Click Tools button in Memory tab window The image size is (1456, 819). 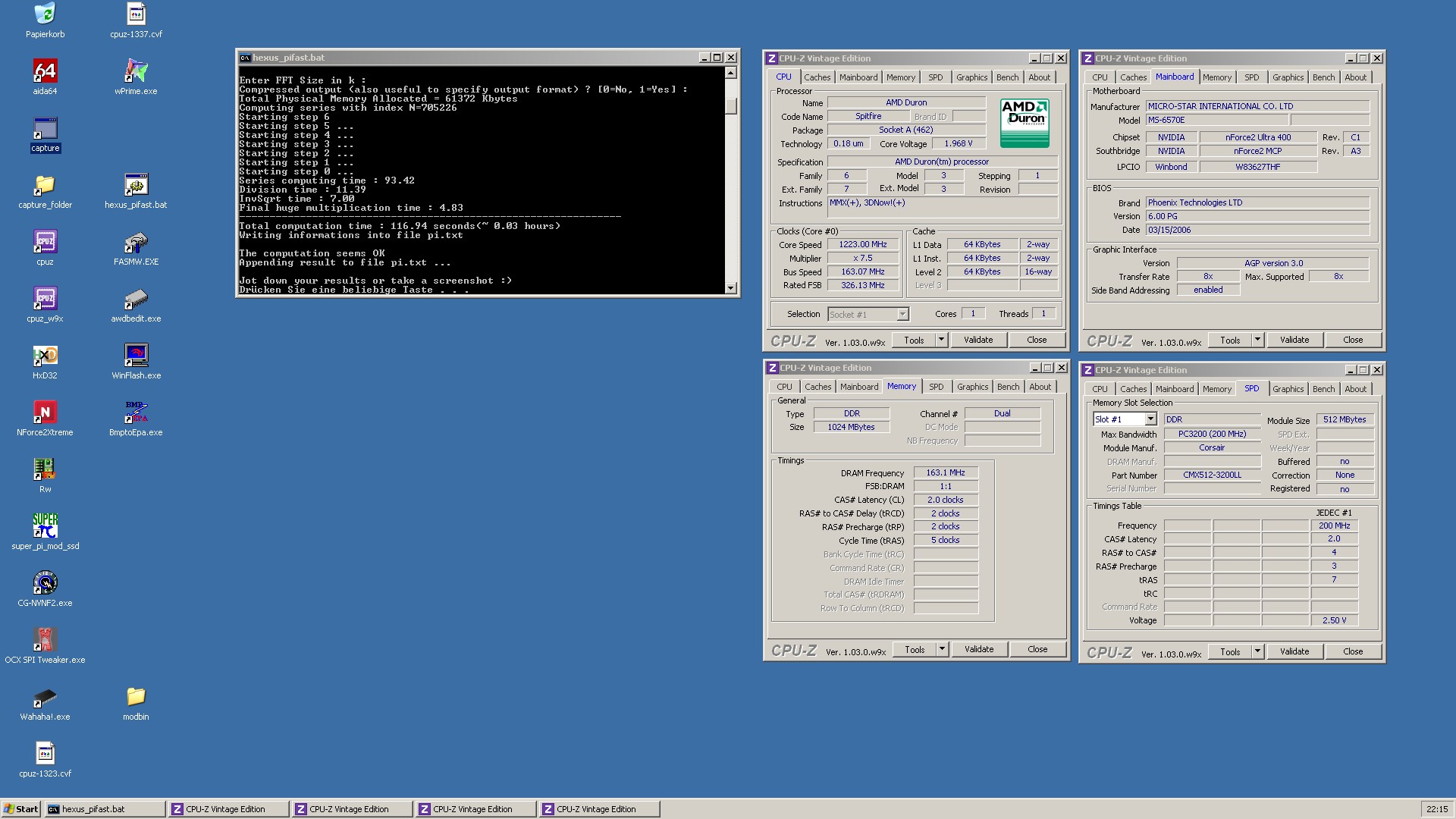[x=915, y=649]
